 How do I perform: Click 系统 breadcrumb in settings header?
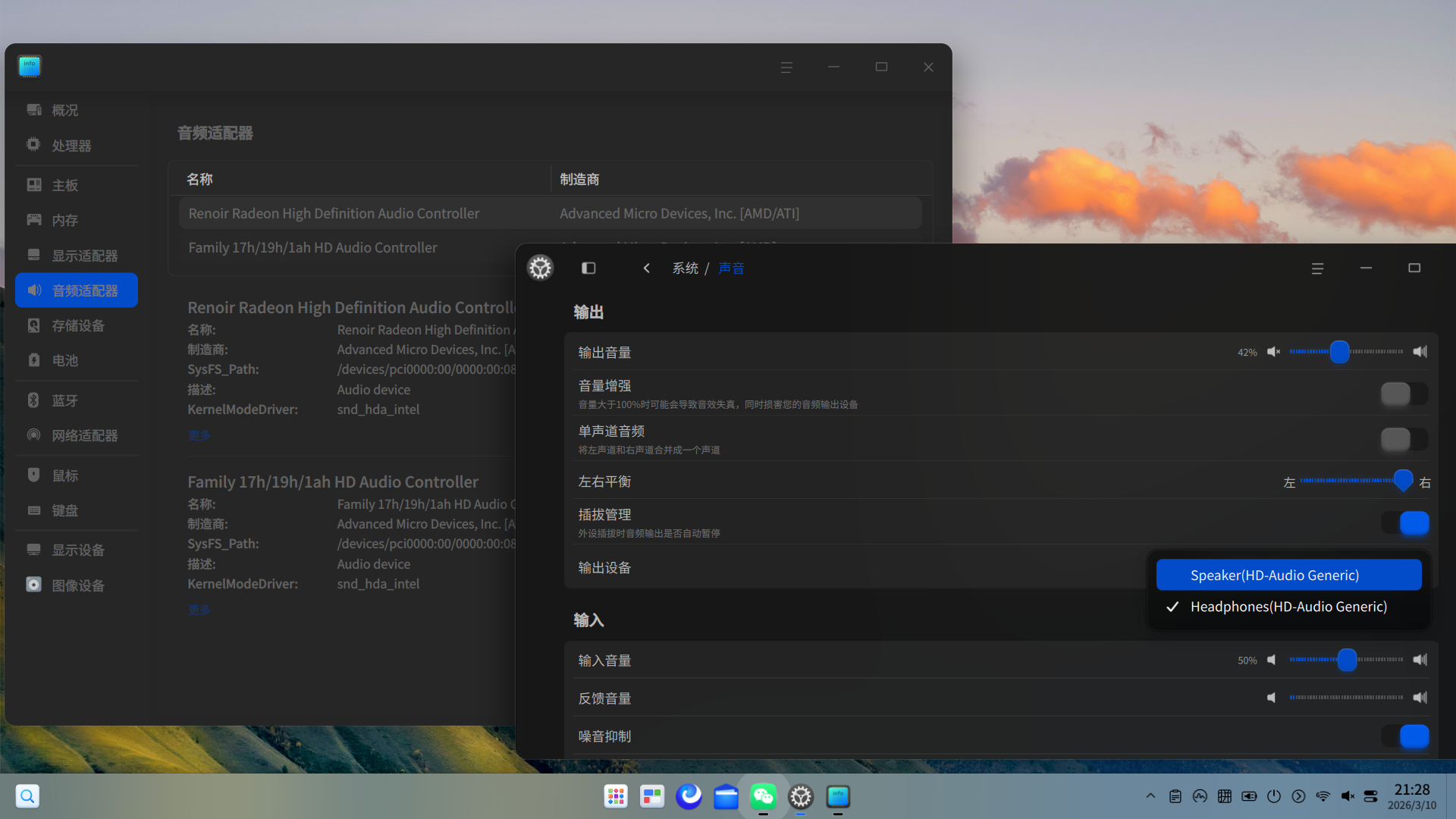click(x=685, y=268)
